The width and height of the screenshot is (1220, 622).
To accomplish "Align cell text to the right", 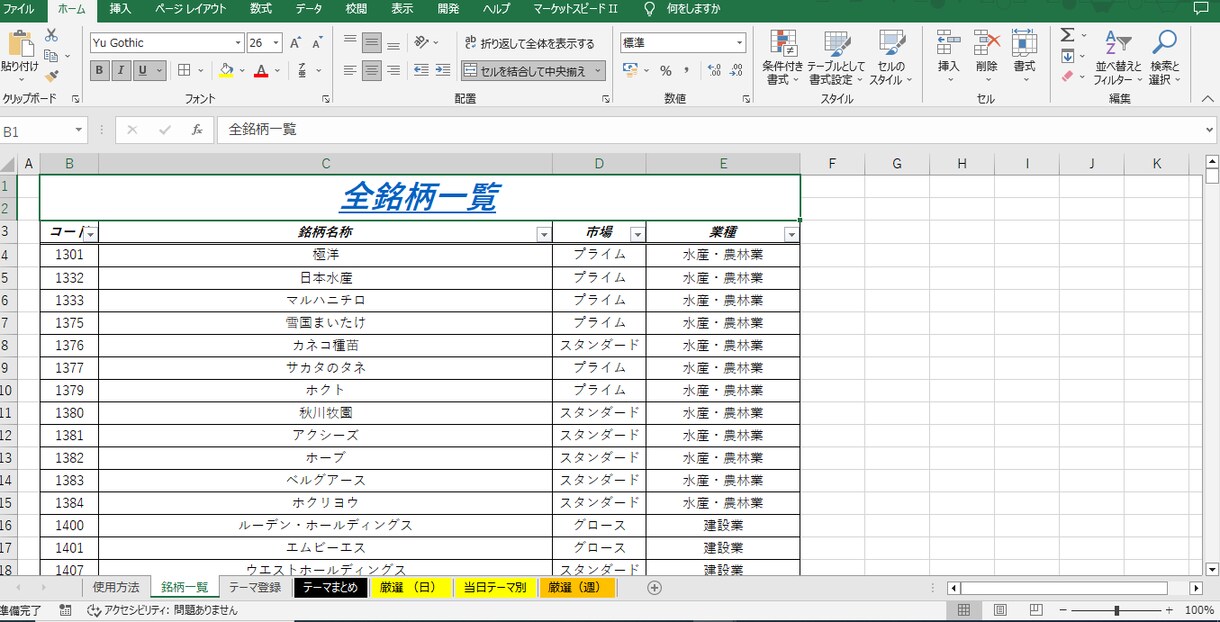I will click(394, 70).
